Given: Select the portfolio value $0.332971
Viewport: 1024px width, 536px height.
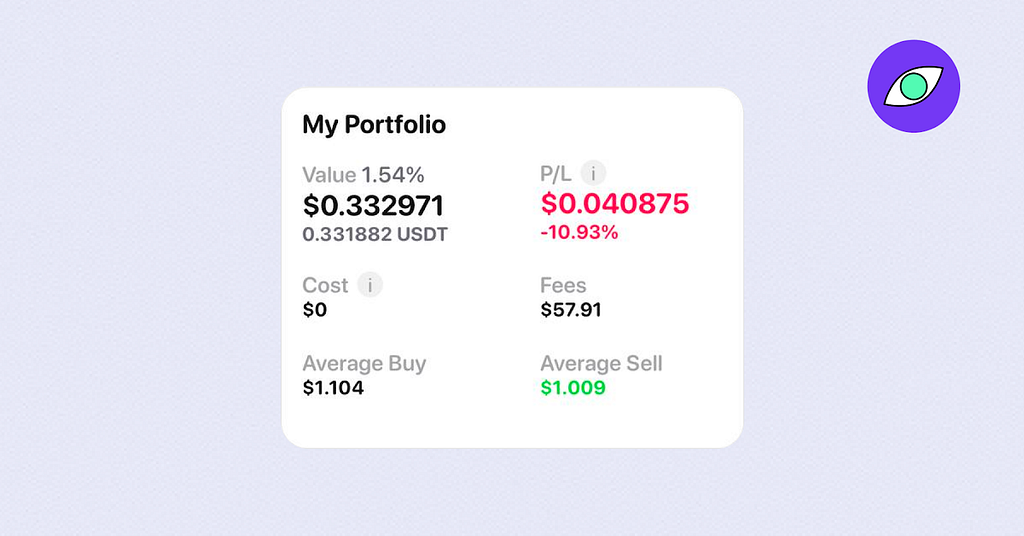Looking at the screenshot, I should coord(373,206).
